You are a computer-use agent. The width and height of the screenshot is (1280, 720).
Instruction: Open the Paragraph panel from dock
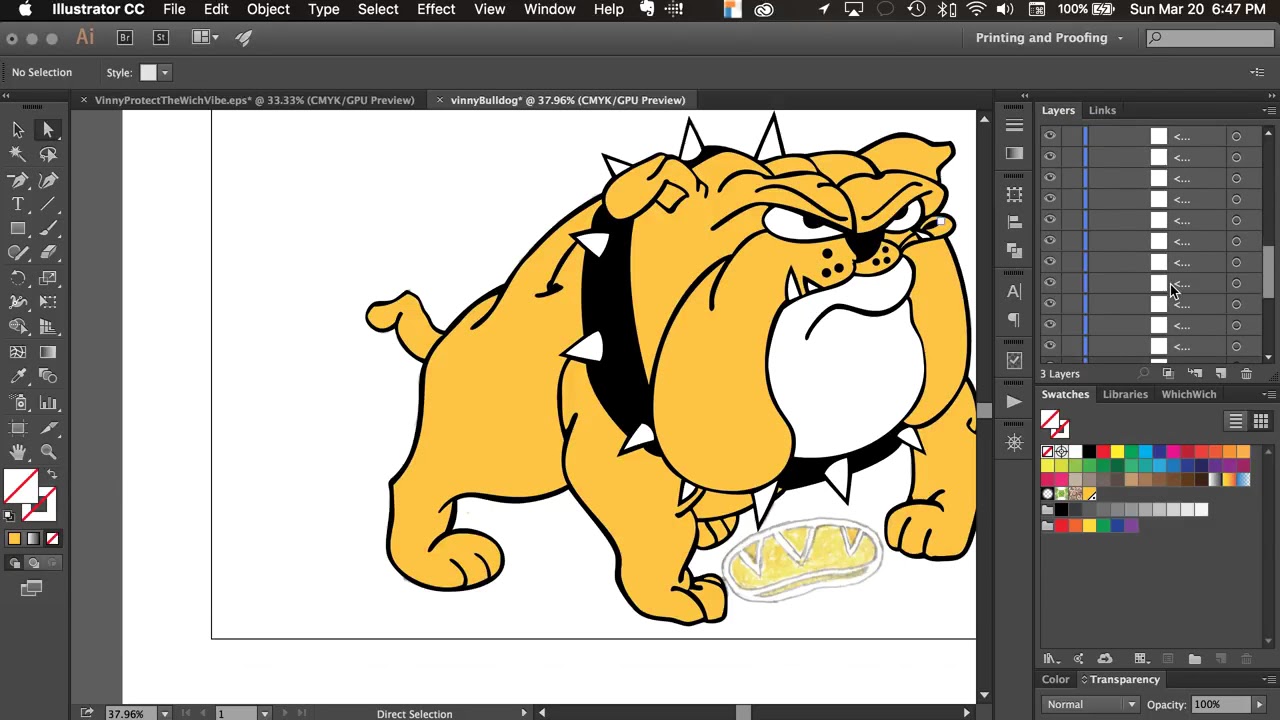pyautogui.click(x=1014, y=320)
